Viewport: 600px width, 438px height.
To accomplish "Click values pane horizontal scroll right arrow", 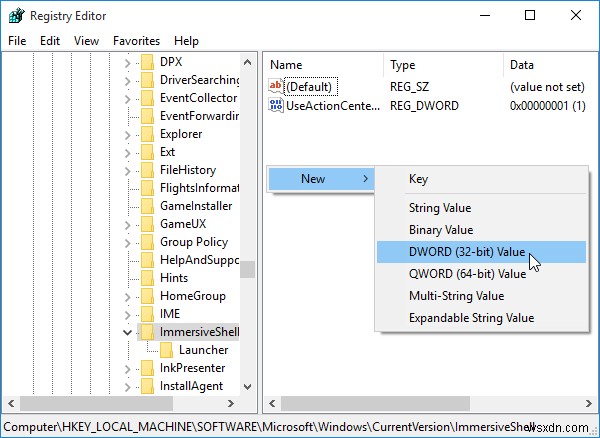I will point(589,403).
